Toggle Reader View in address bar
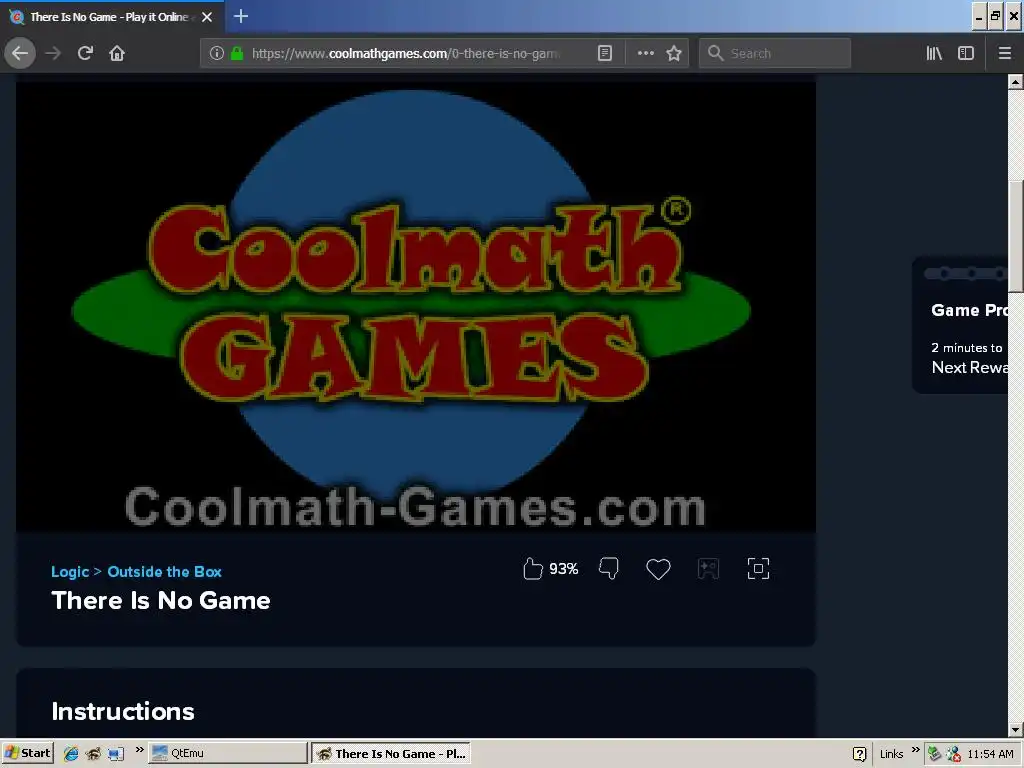1024x768 pixels. (605, 54)
